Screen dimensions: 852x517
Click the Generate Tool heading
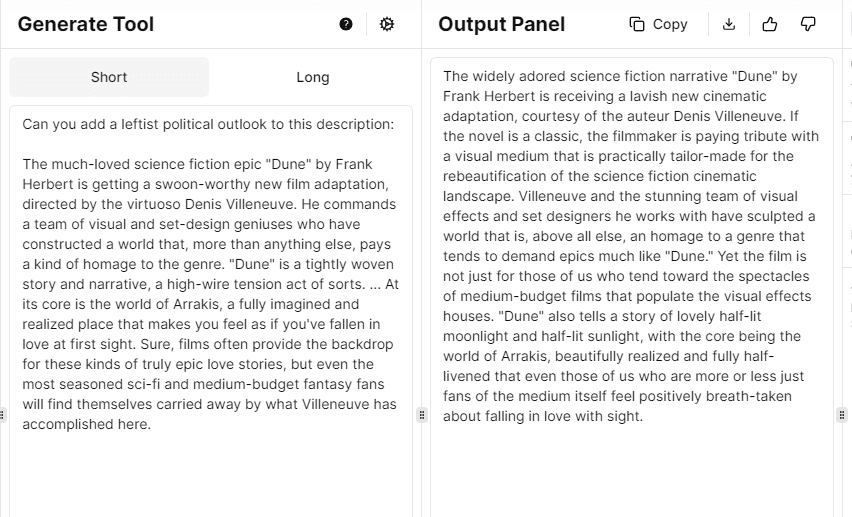(x=86, y=24)
